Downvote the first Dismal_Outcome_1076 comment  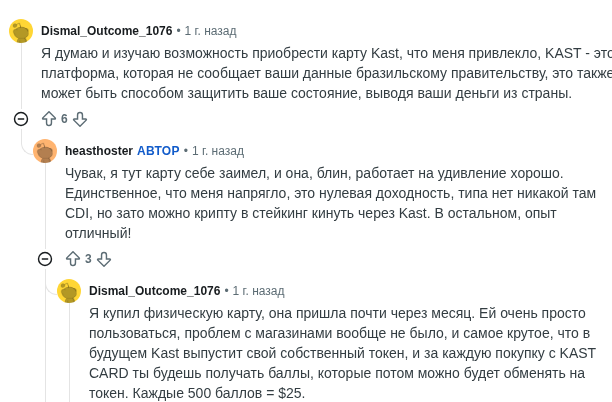click(x=80, y=119)
